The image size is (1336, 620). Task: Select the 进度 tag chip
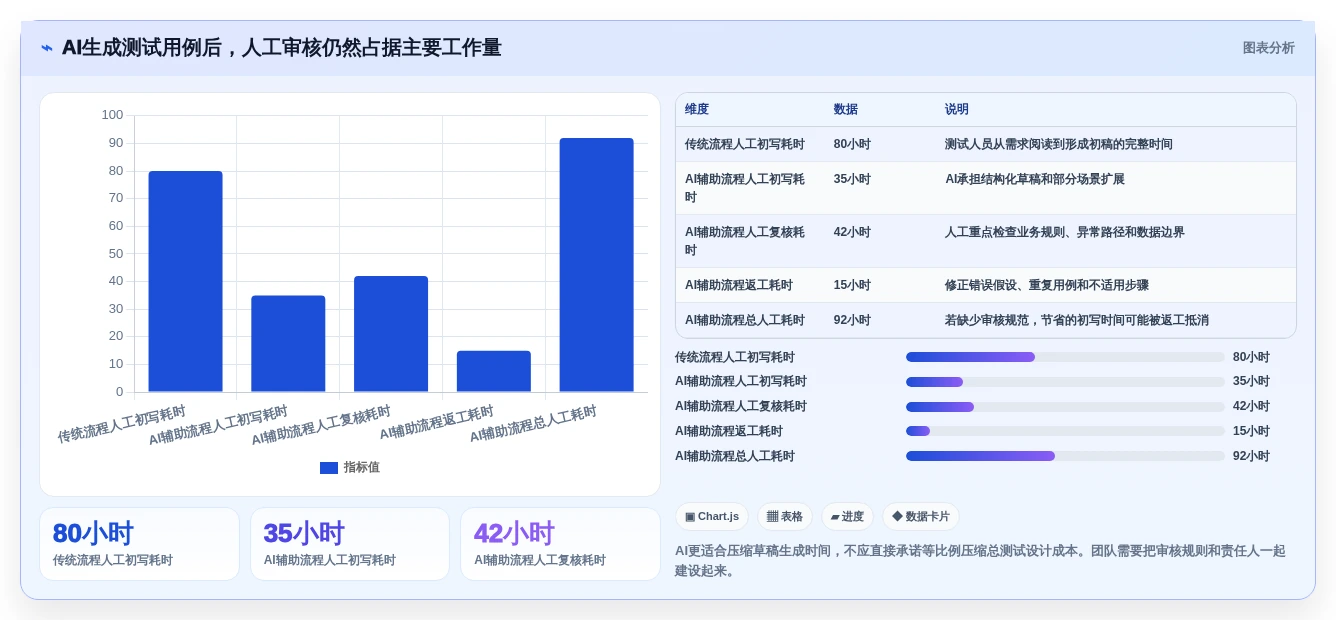tap(847, 517)
